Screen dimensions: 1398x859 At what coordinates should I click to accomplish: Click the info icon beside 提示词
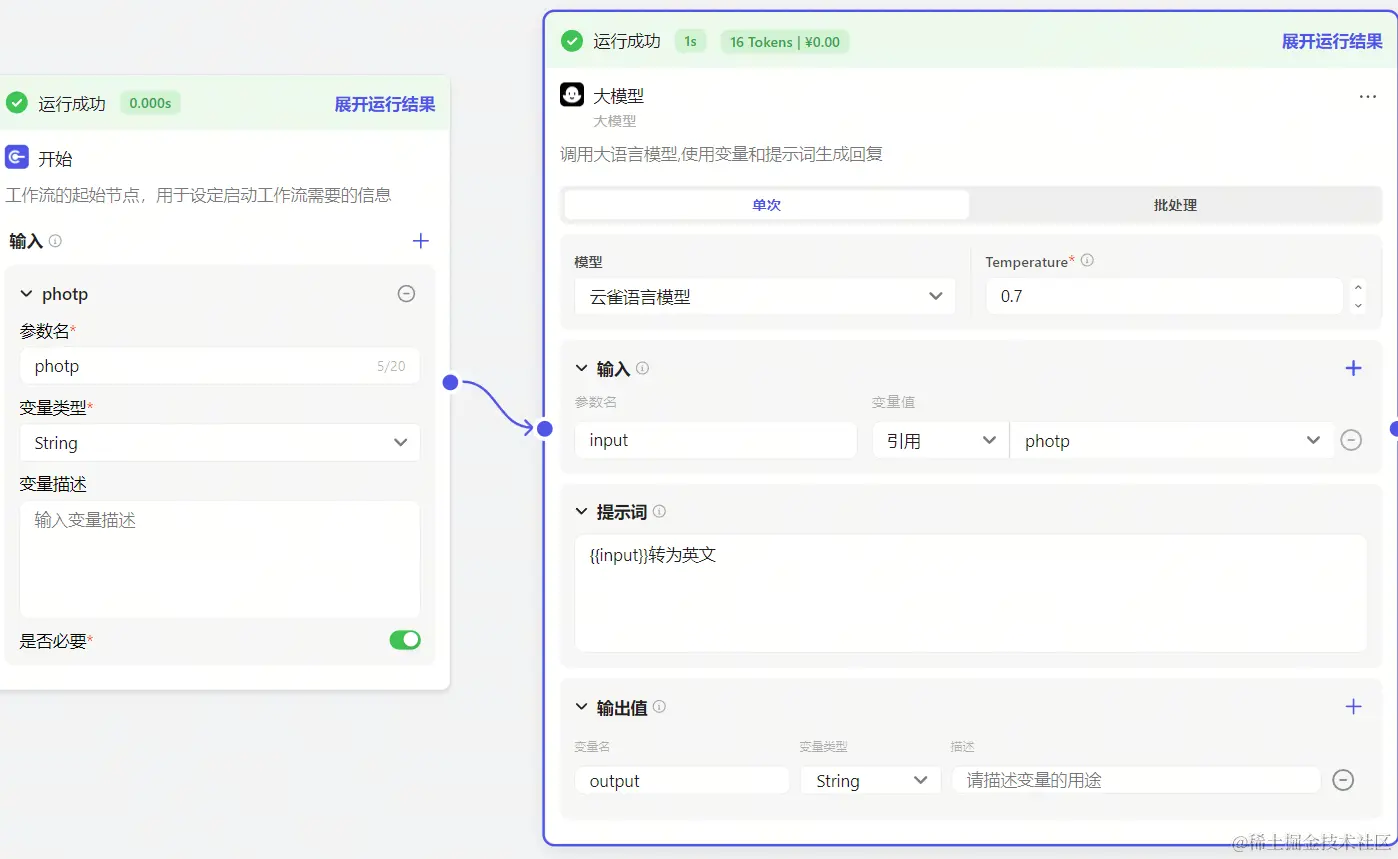click(659, 511)
